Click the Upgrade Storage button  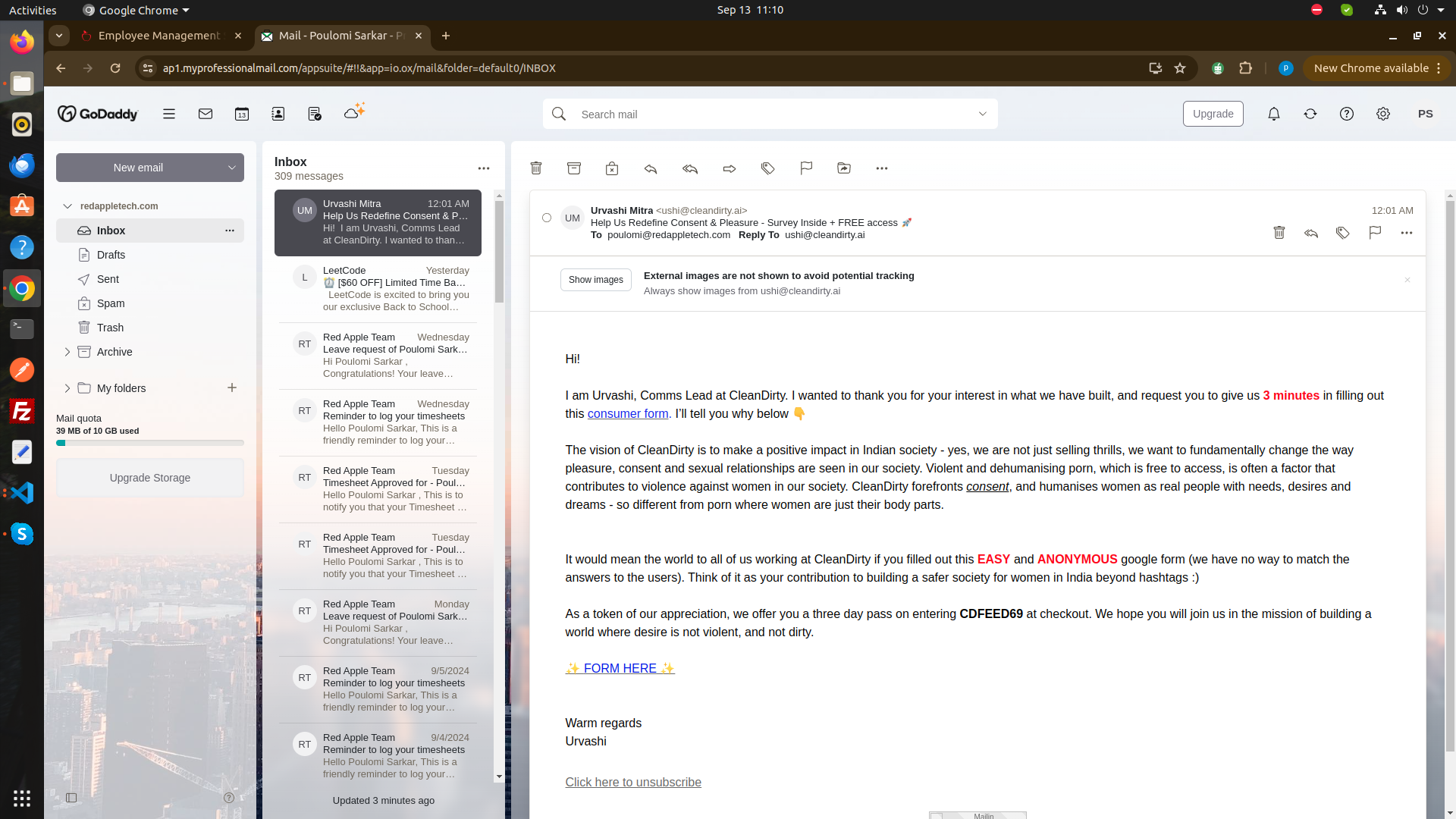[x=150, y=478]
